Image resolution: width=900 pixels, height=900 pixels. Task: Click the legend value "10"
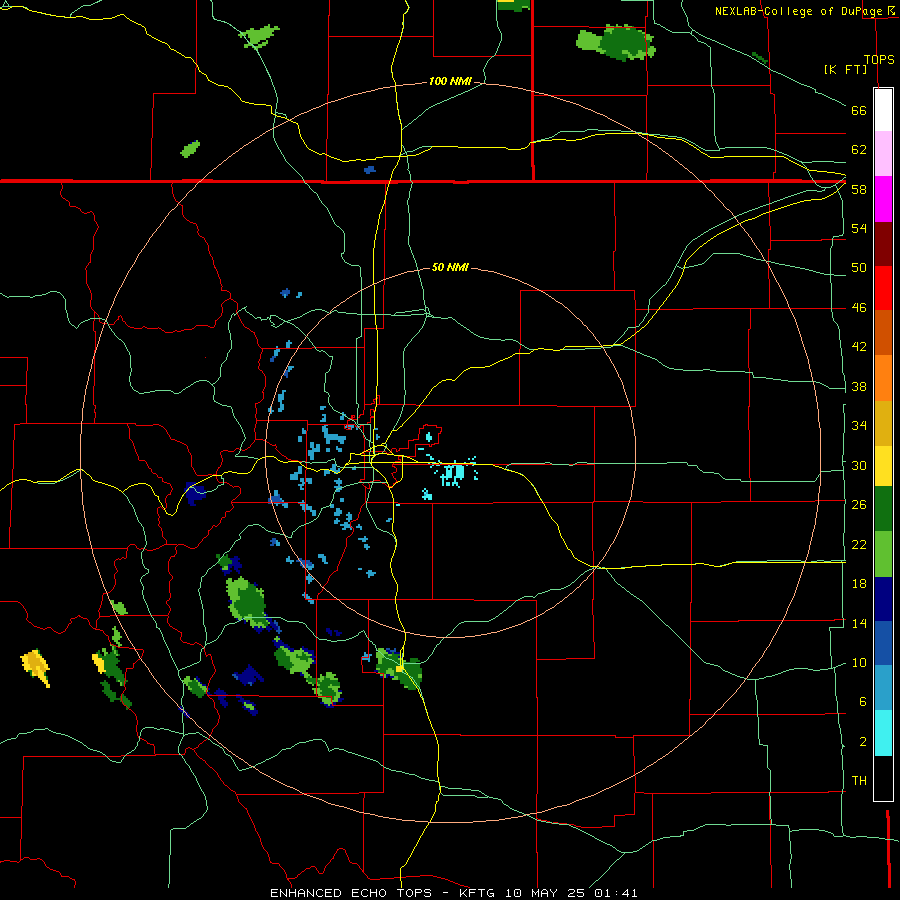859,662
